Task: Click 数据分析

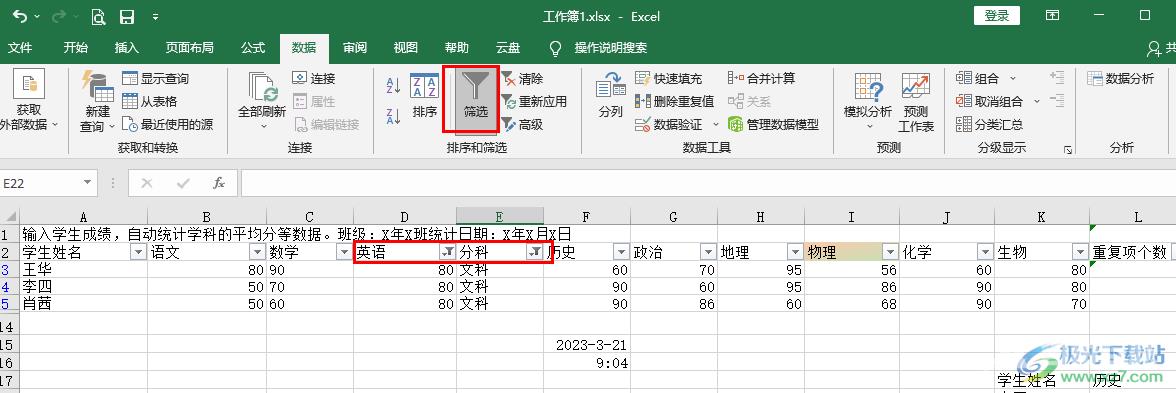Action: point(1120,78)
